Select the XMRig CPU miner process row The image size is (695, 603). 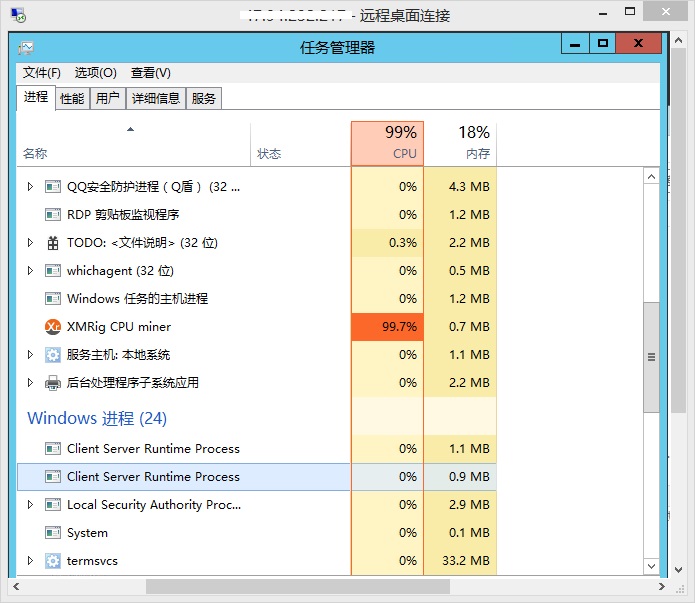(257, 327)
